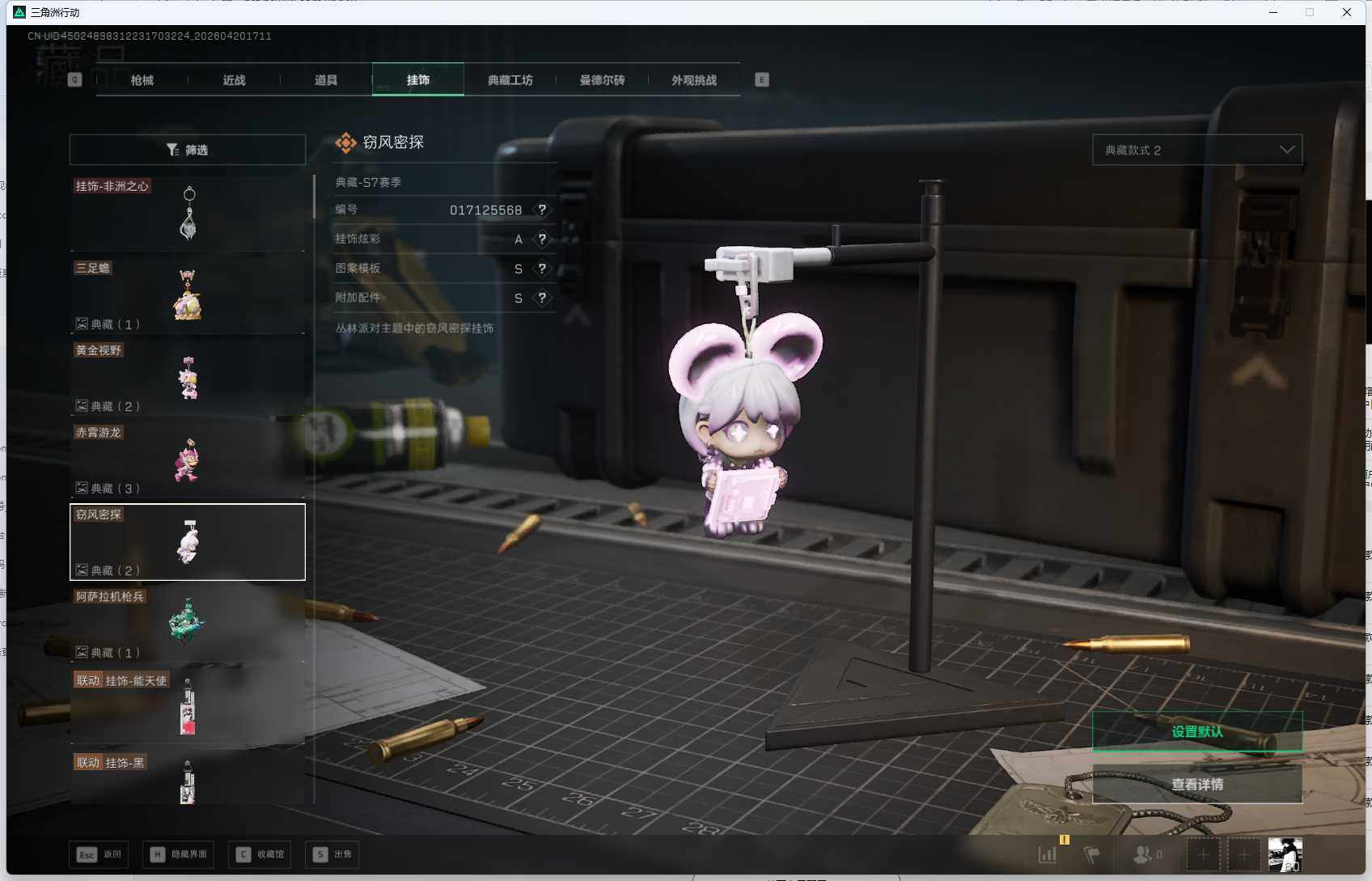The height and width of the screenshot is (881, 1372).
Task: Open the C 收藏馆 button
Action: 260,854
